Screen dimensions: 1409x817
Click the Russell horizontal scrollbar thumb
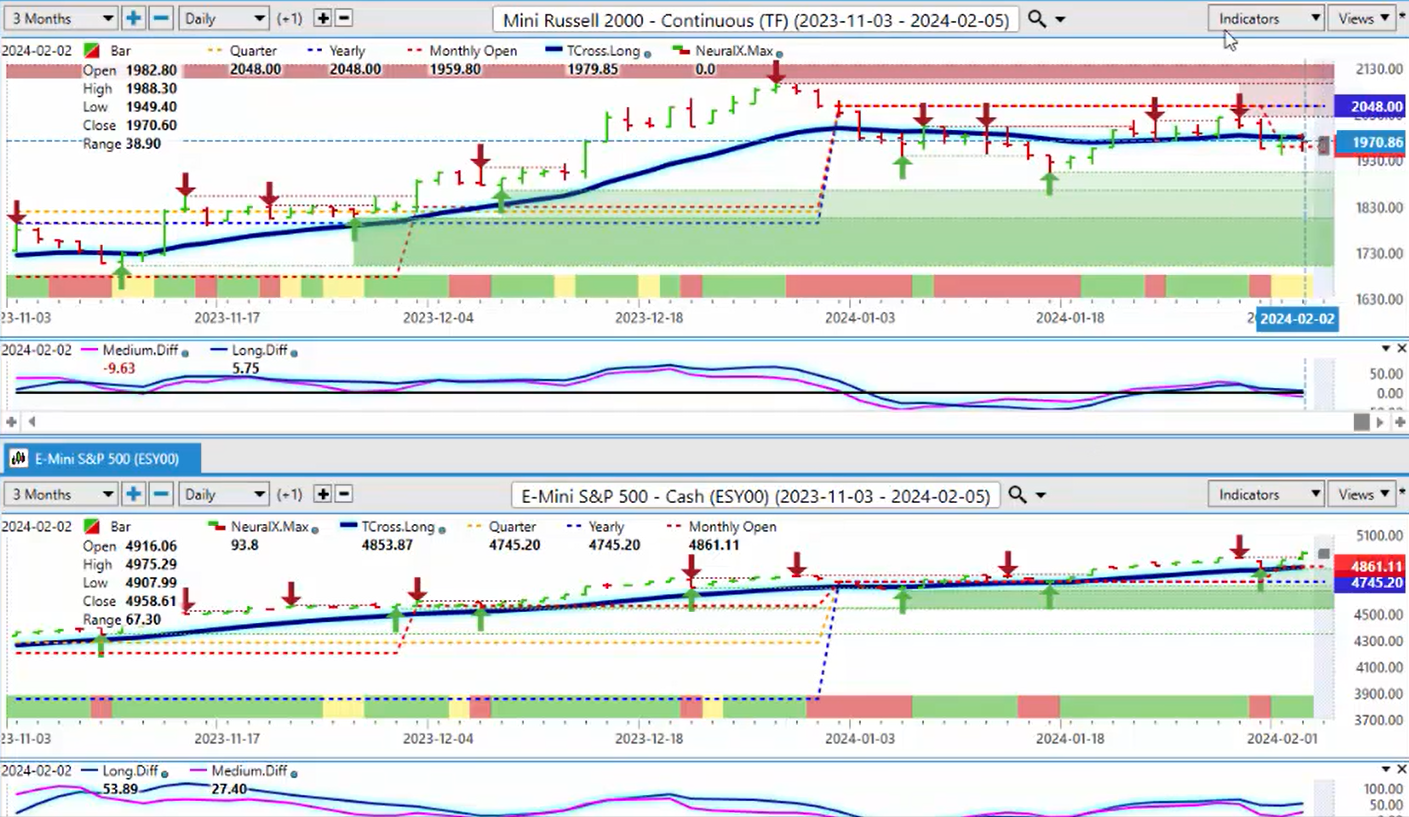click(1361, 422)
